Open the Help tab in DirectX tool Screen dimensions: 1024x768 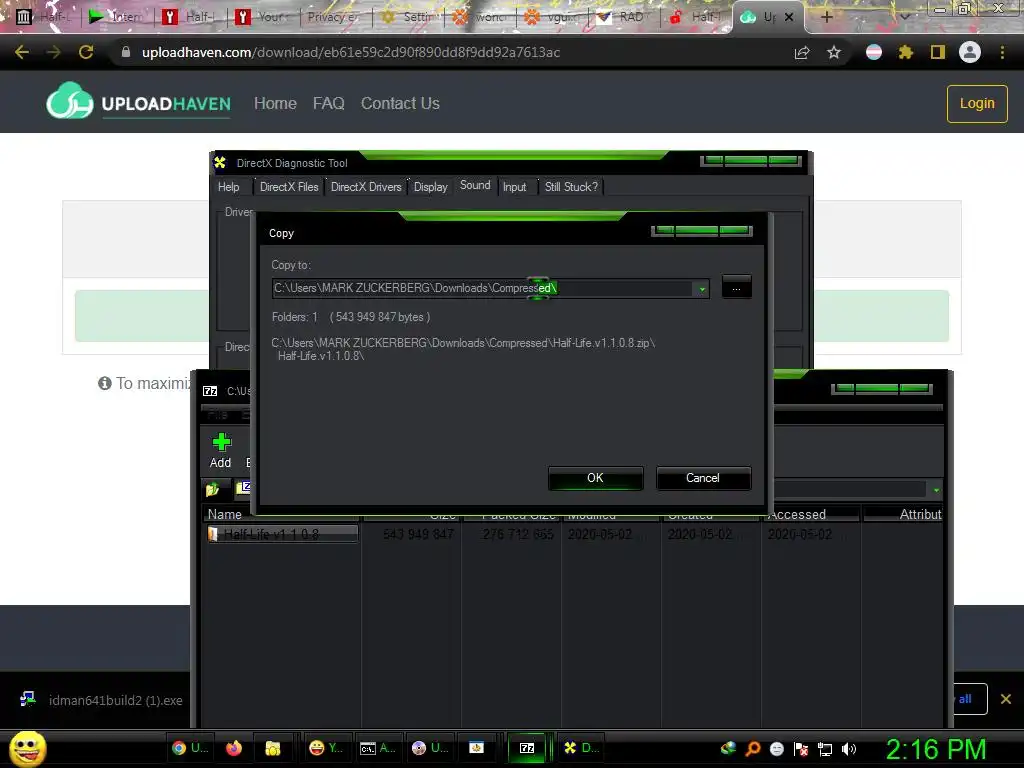click(x=228, y=187)
